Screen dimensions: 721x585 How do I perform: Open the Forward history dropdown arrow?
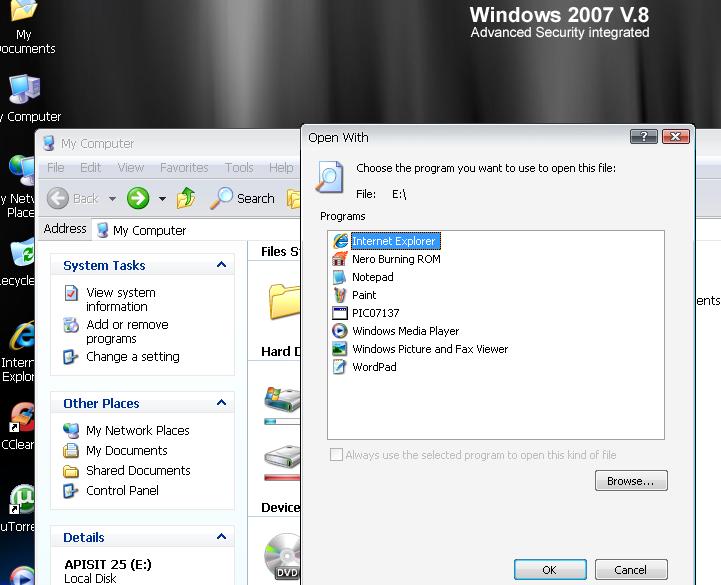point(162,199)
